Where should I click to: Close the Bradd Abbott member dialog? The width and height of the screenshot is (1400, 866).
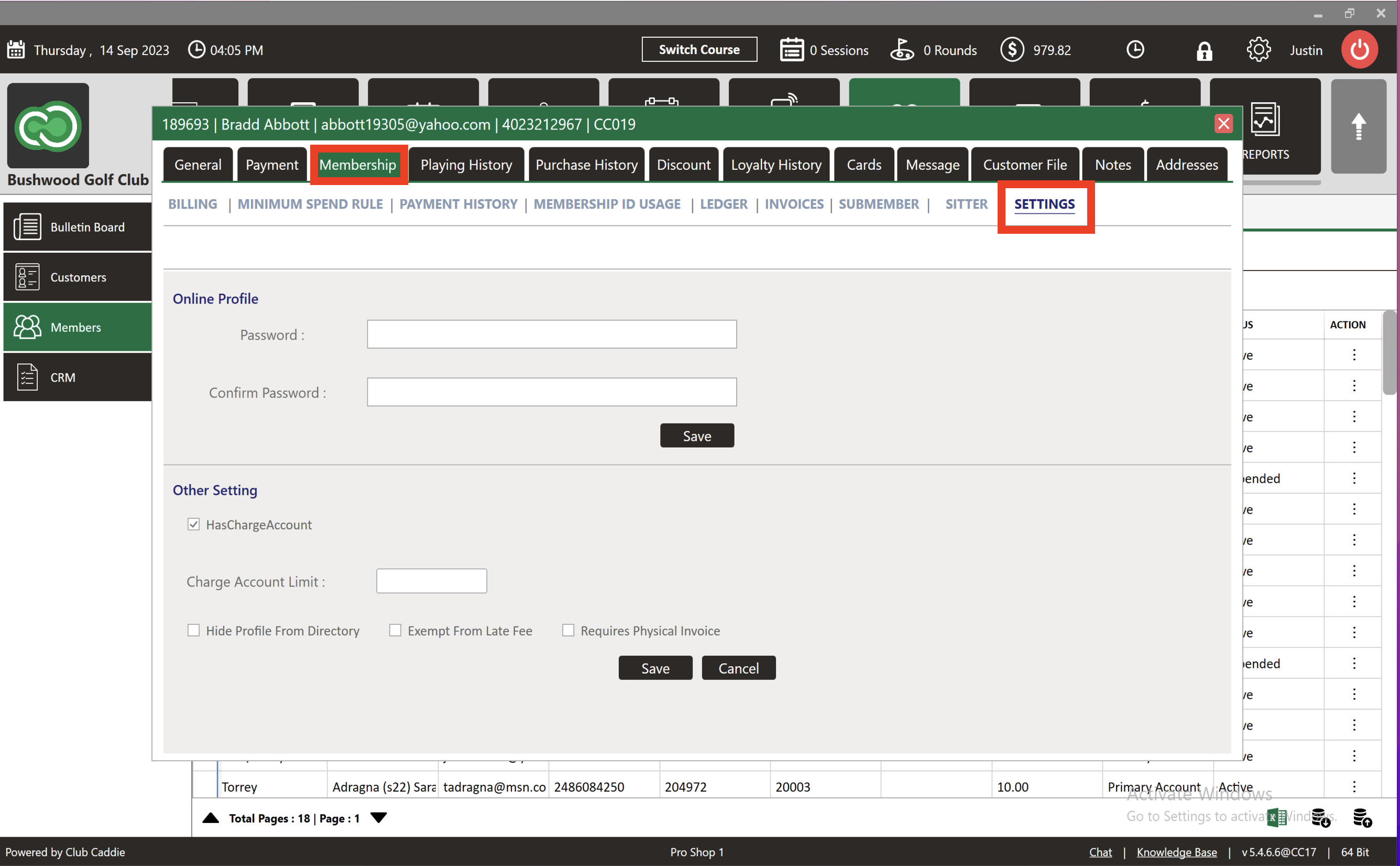click(x=1223, y=124)
